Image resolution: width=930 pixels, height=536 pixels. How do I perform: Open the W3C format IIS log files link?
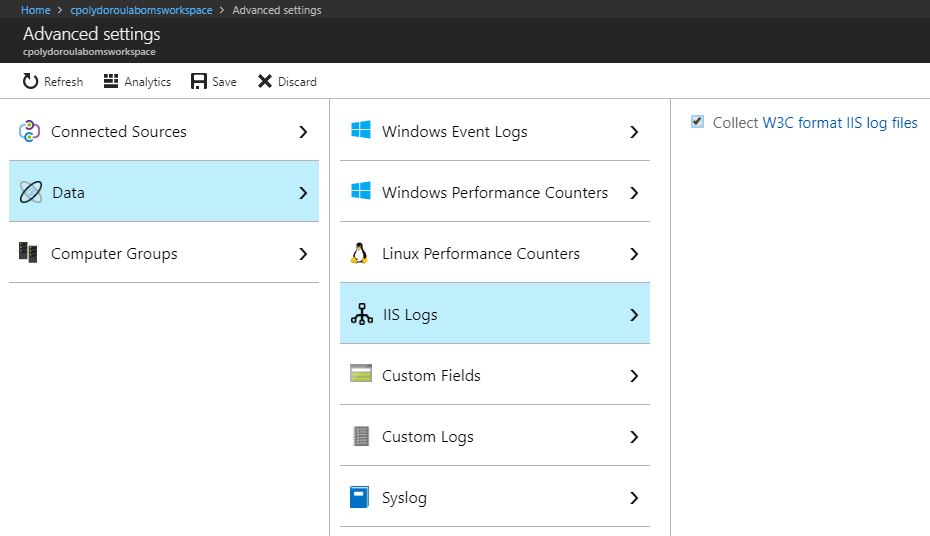coord(840,123)
